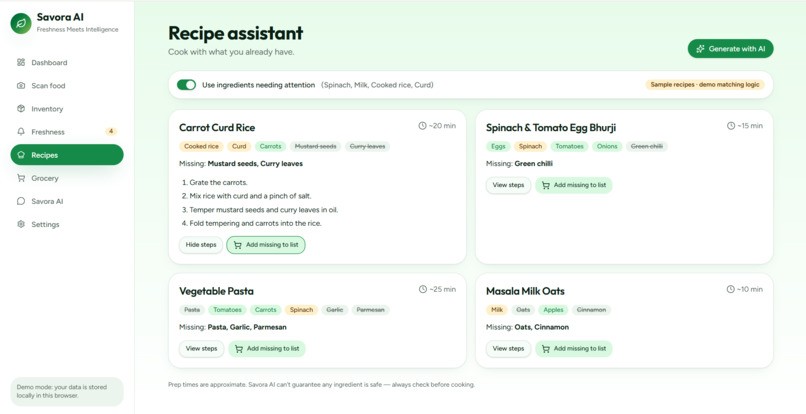
Task: Open the Grocery section
Action: coord(67,178)
